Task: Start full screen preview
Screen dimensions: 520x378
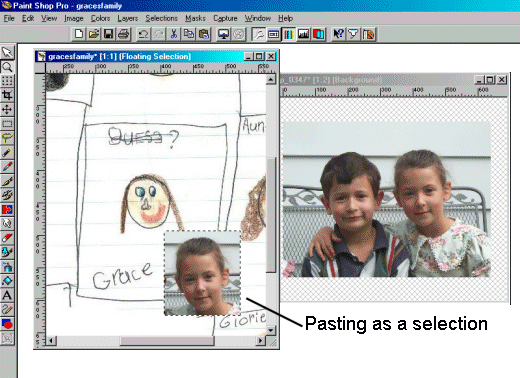Action: coord(224,34)
